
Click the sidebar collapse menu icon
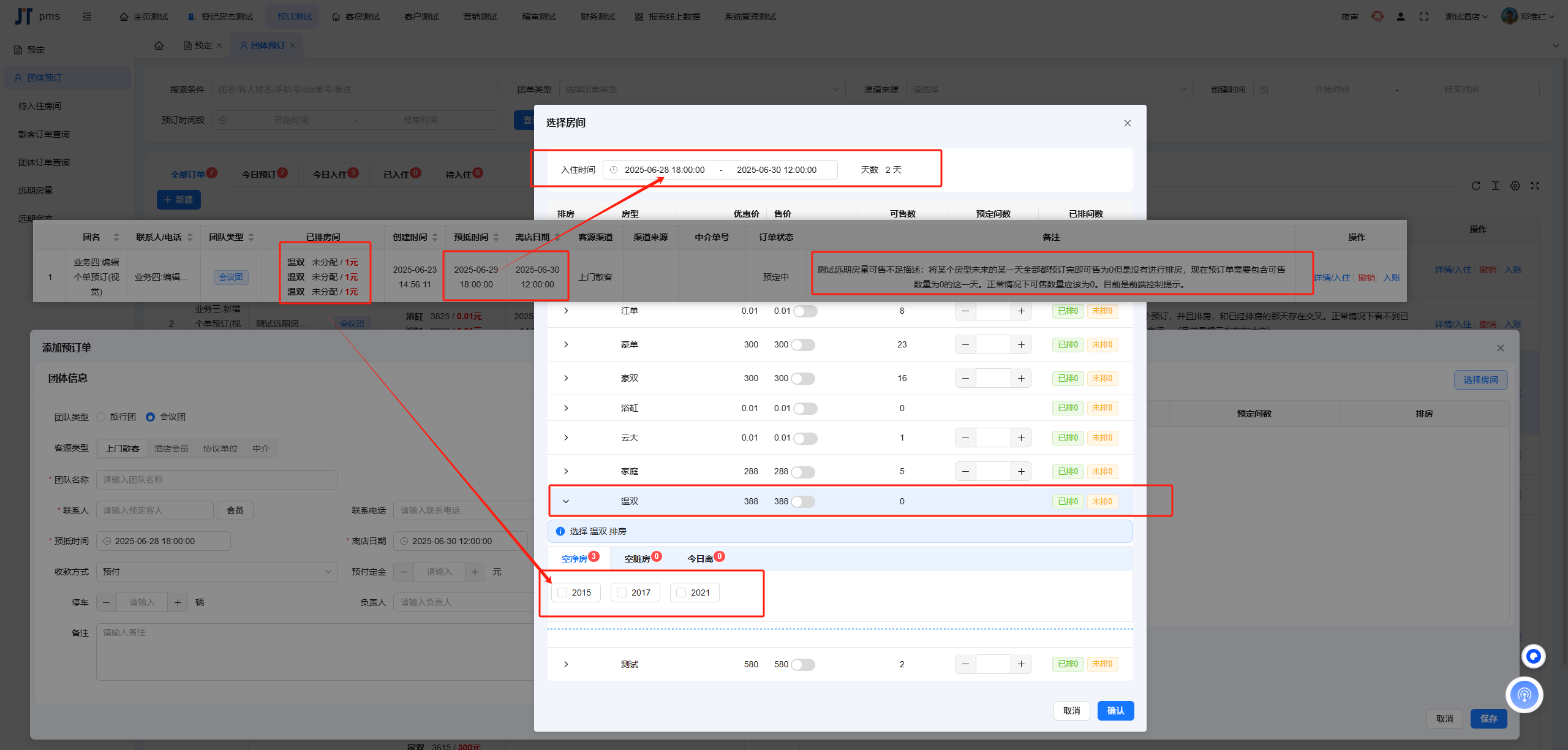click(87, 17)
